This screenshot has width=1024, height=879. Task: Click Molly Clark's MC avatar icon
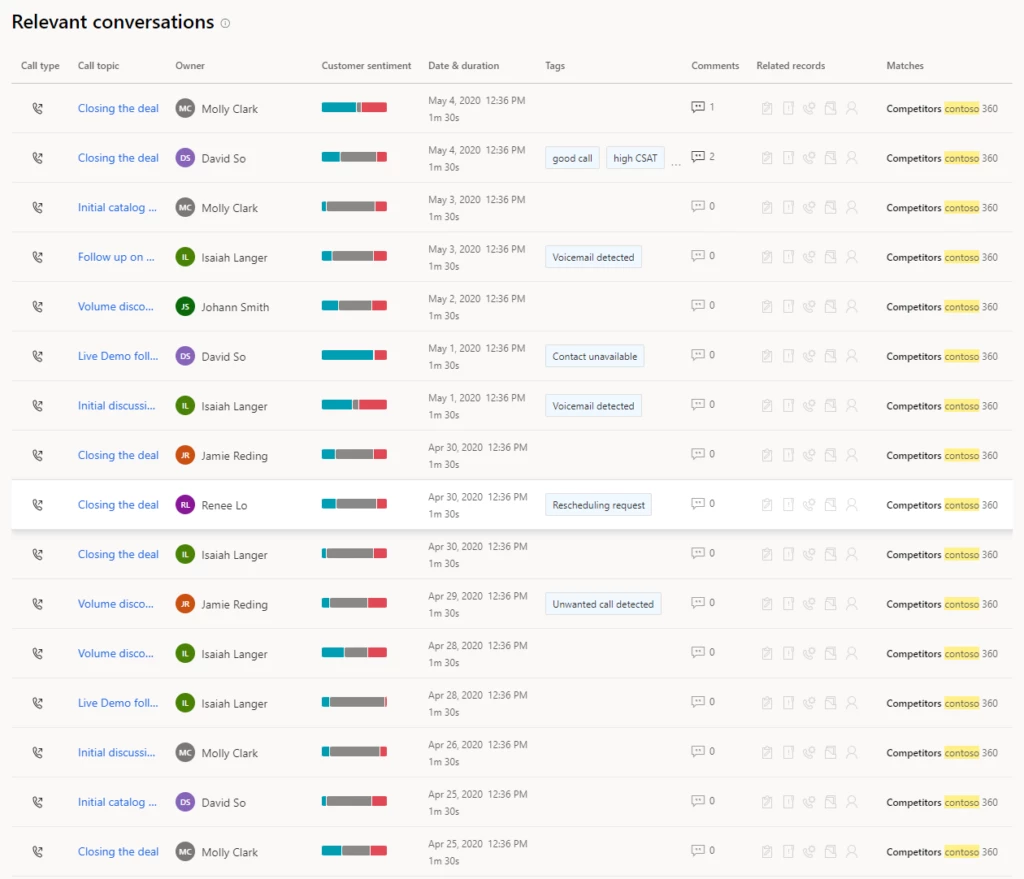click(184, 107)
